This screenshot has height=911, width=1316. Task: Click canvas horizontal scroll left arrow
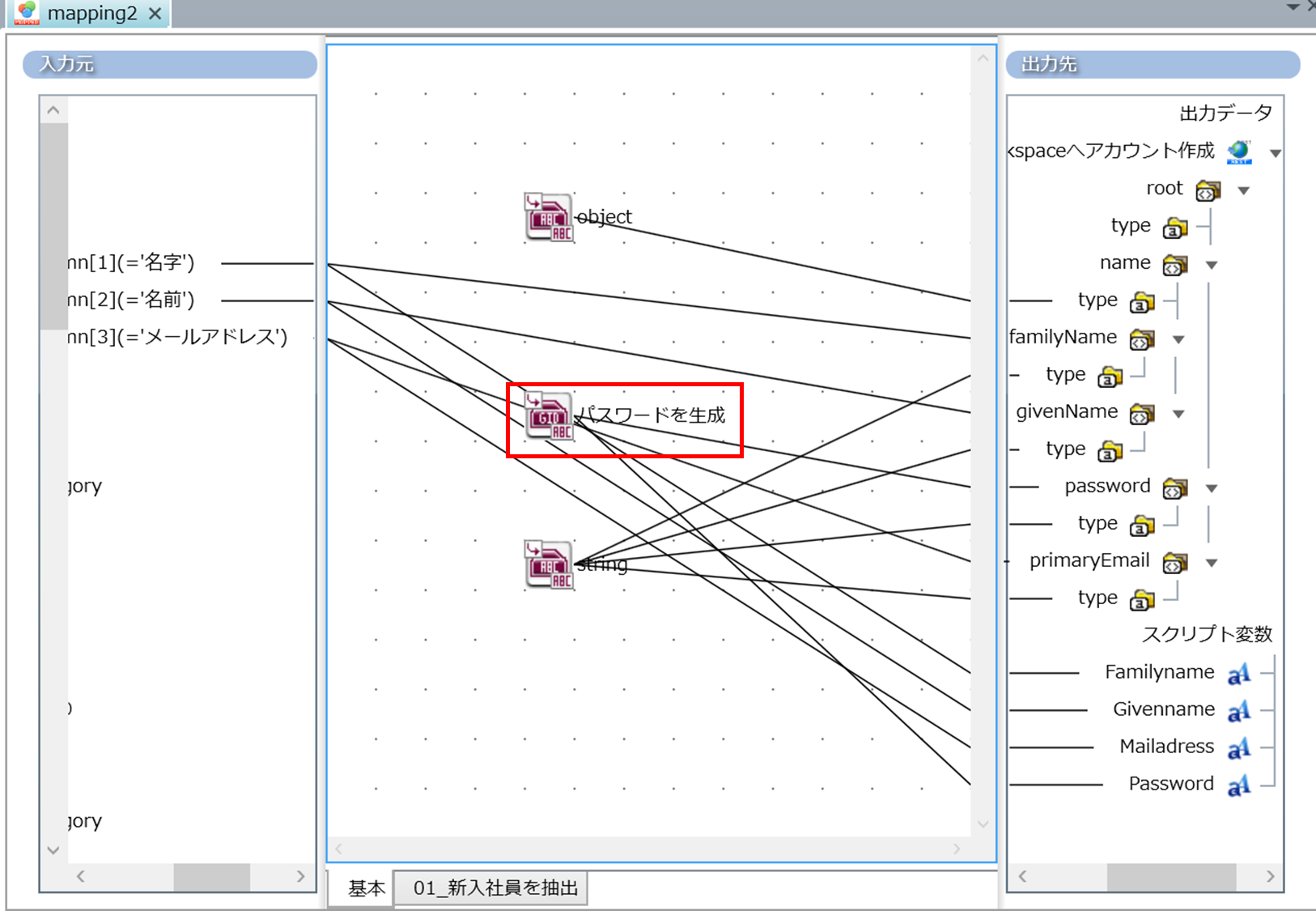(339, 849)
